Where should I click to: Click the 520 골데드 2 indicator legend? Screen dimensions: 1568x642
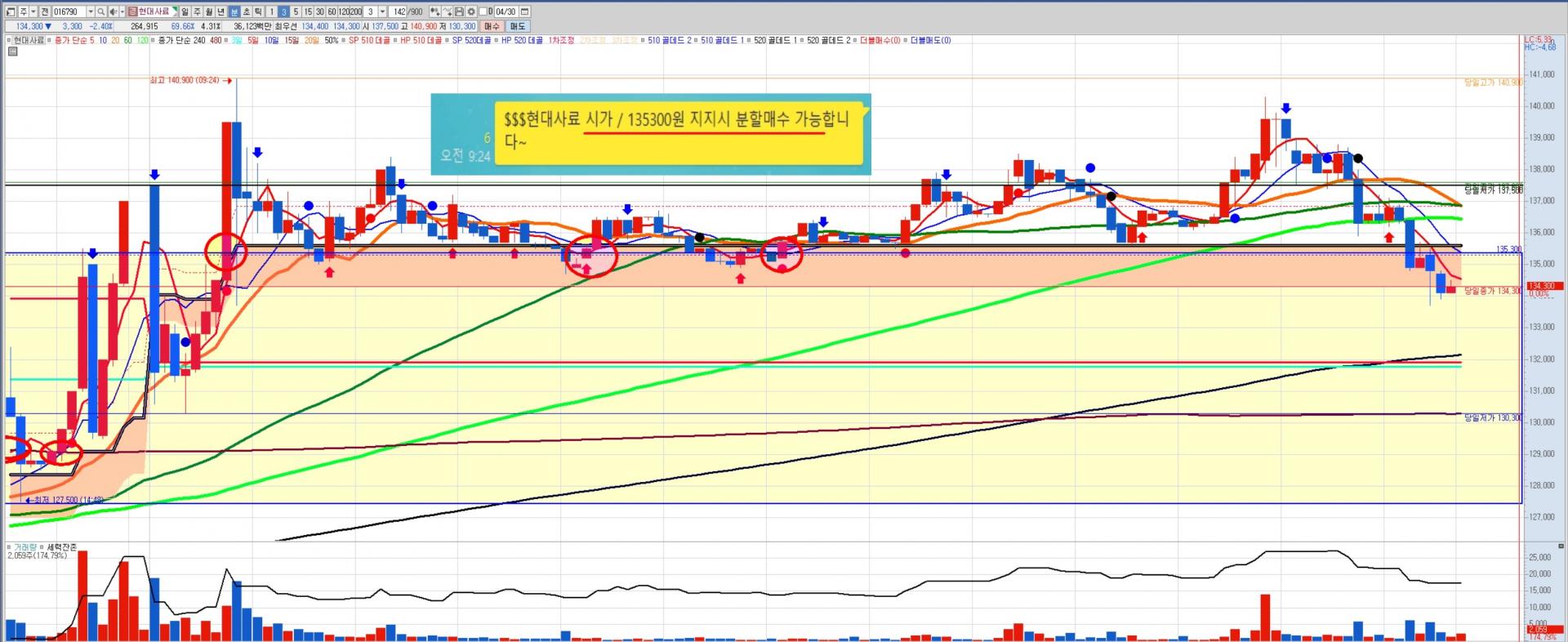click(x=827, y=40)
